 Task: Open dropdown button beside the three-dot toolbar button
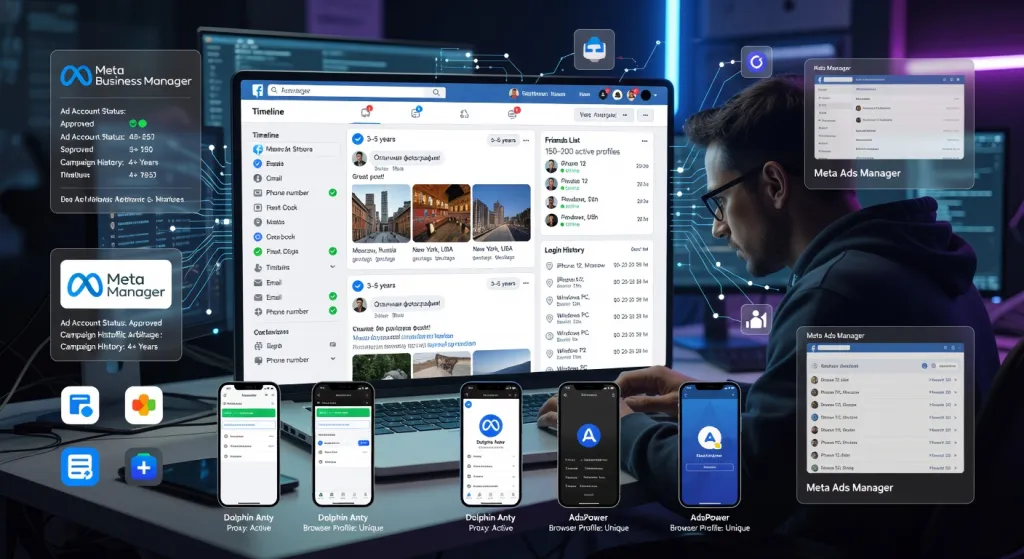coord(604,115)
